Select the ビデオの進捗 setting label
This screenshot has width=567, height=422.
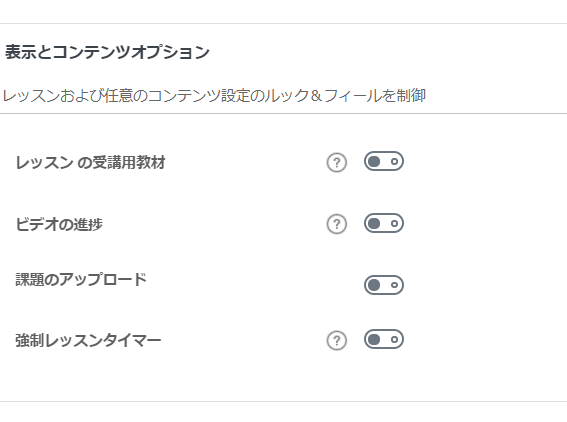tap(59, 225)
